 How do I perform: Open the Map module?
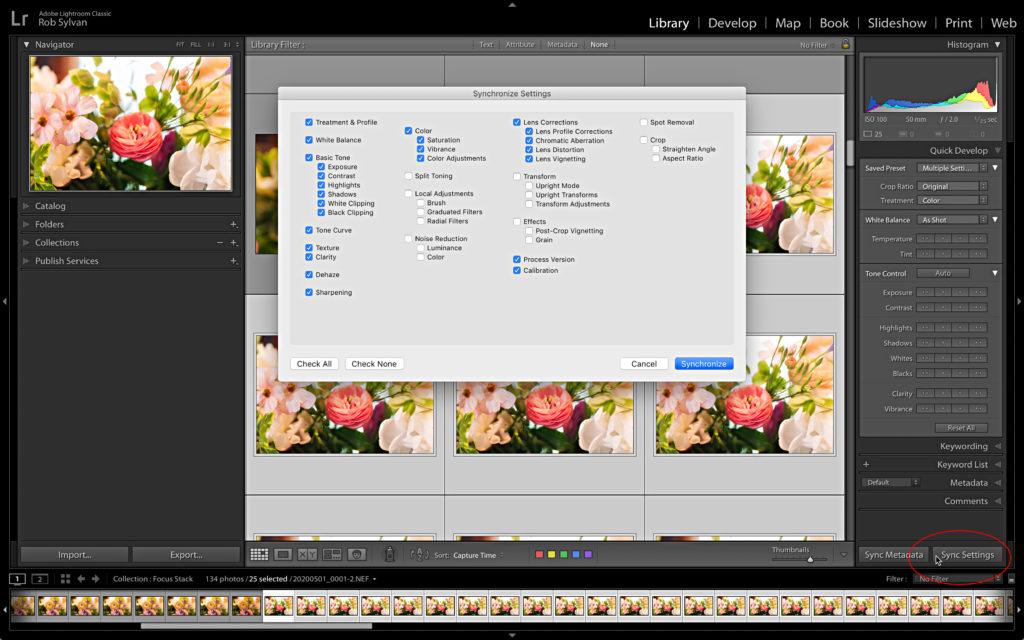(x=788, y=23)
